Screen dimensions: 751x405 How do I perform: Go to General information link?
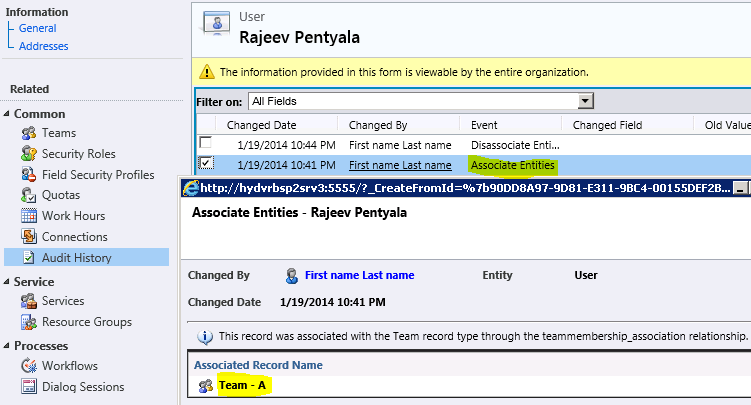[37, 28]
